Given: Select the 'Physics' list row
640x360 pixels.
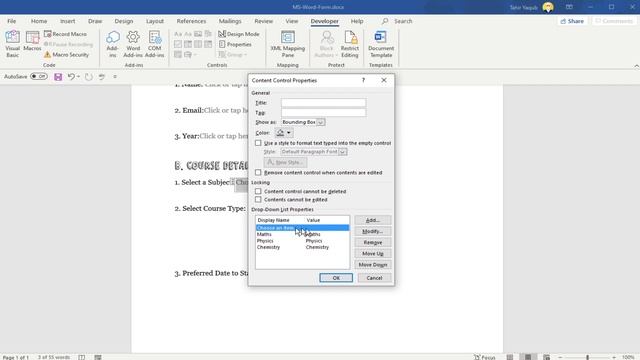Looking at the screenshot, I should (x=302, y=241).
